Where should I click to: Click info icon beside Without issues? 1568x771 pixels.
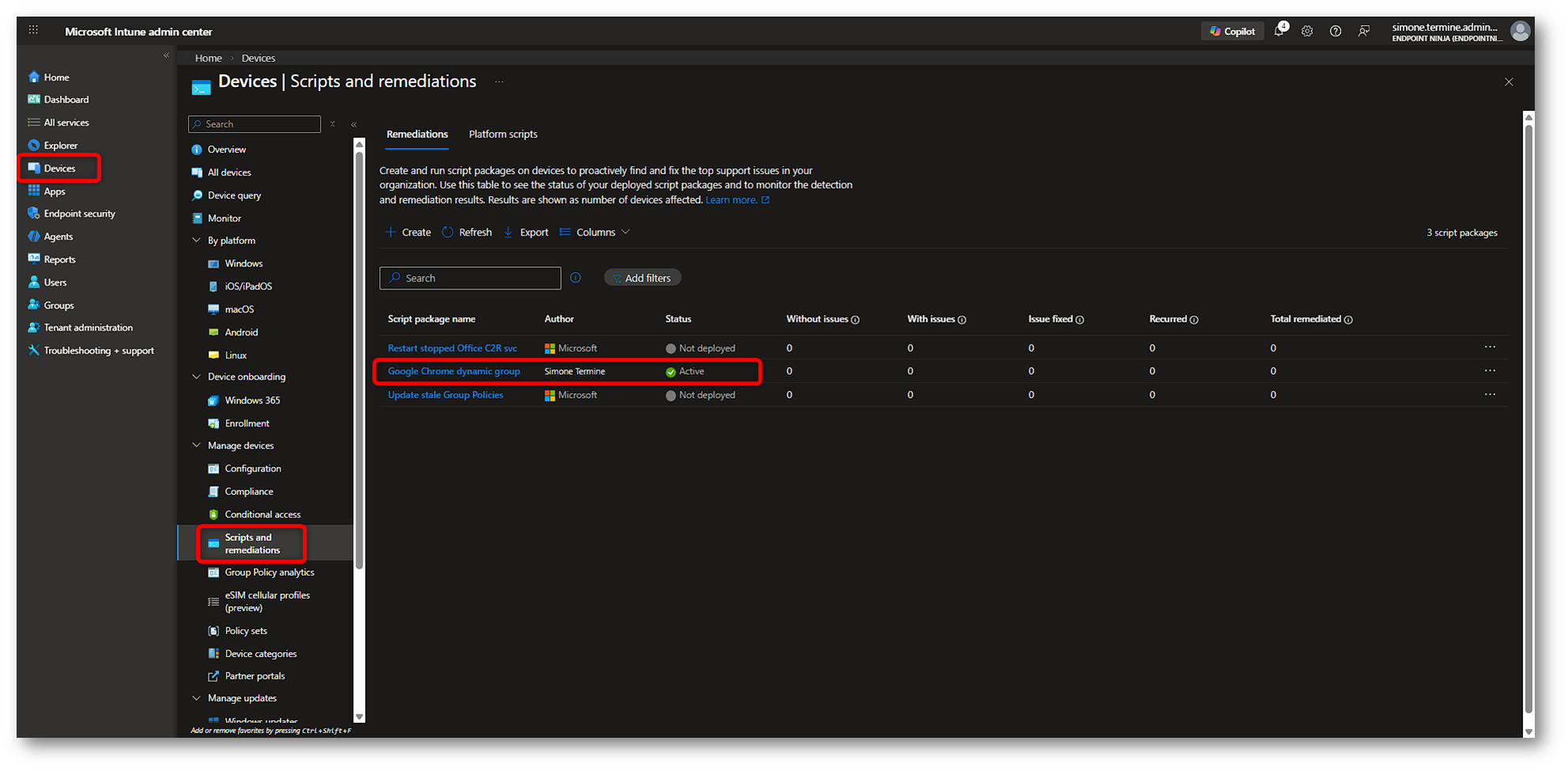(855, 320)
